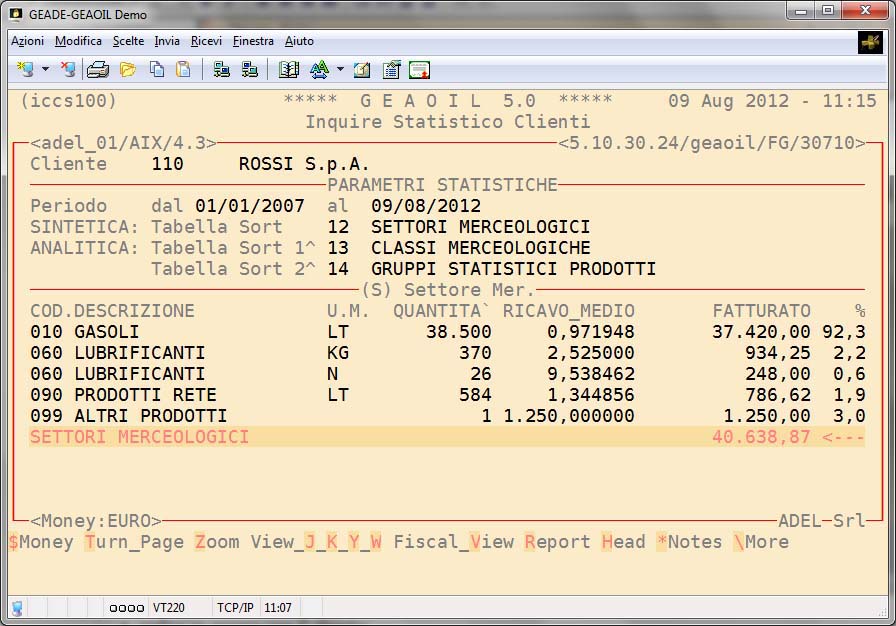Click the new connection toolbar icon
The height and width of the screenshot is (626, 896).
pyautogui.click(x=26, y=70)
